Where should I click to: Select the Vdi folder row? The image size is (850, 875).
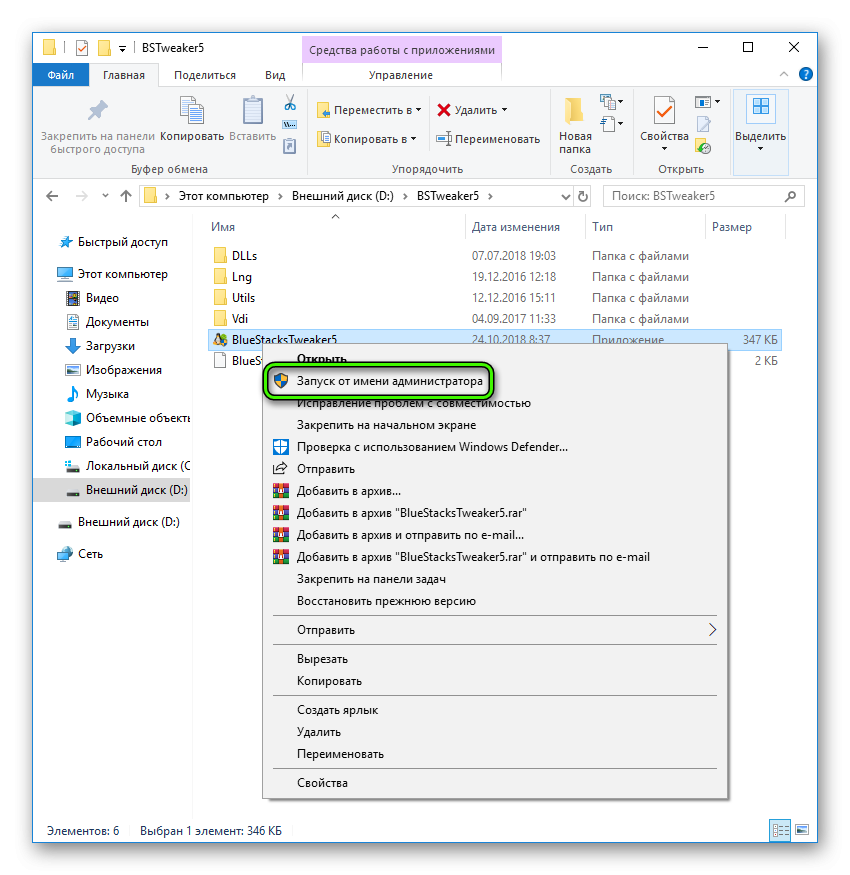(494, 319)
